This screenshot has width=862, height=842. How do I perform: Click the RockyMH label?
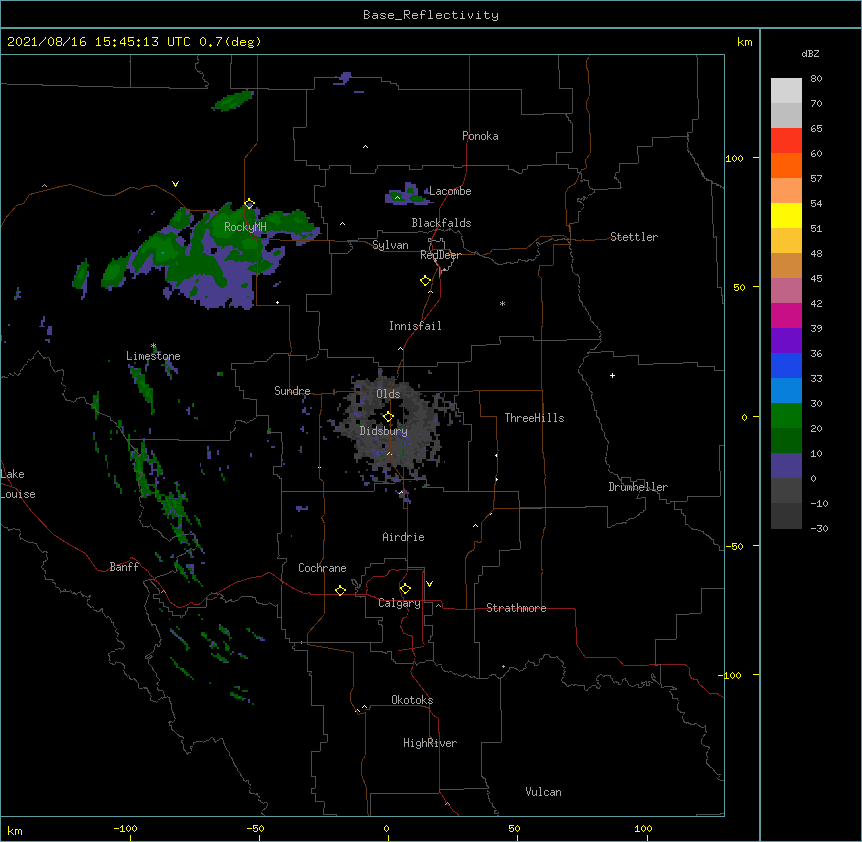245,227
